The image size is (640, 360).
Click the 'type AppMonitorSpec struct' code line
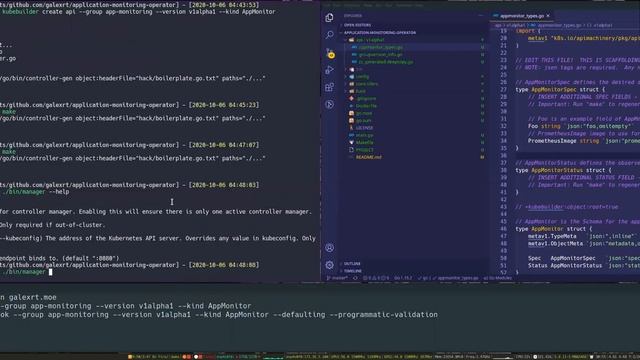(560, 89)
